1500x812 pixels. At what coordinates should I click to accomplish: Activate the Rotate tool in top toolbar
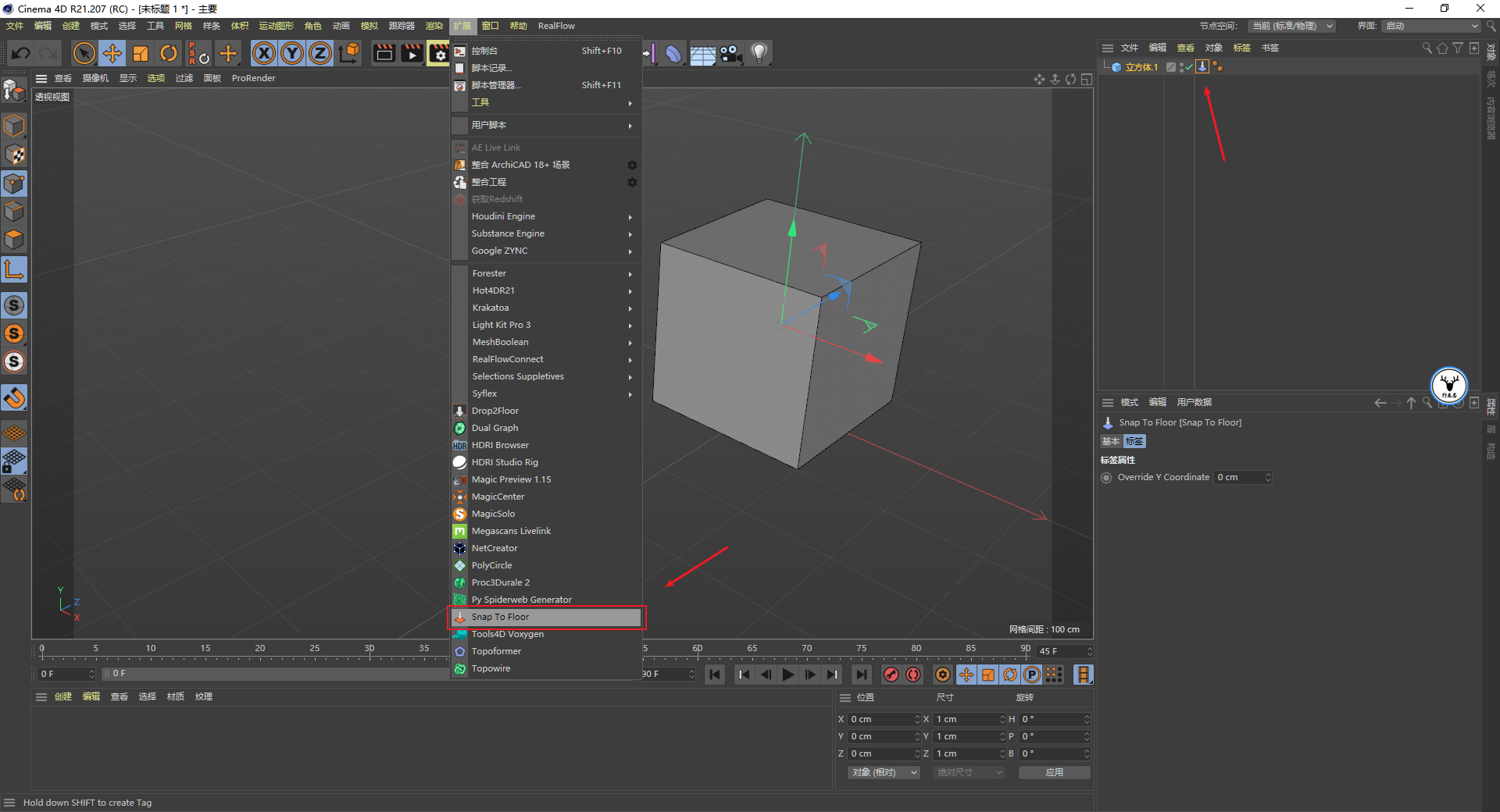[x=169, y=54]
